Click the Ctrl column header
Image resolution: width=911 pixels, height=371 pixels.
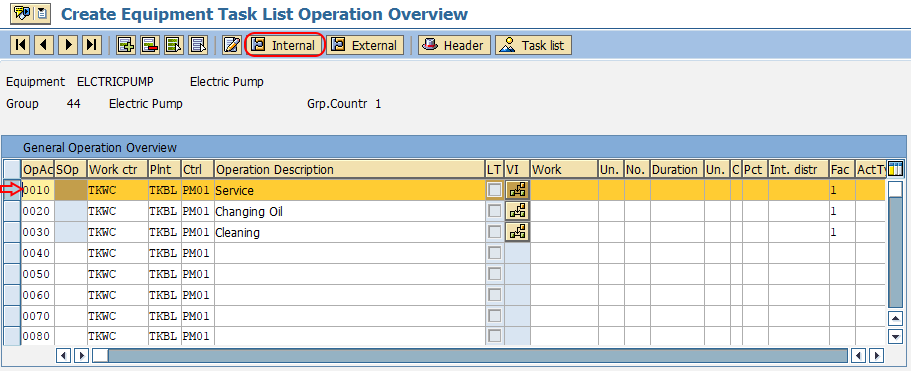click(198, 169)
